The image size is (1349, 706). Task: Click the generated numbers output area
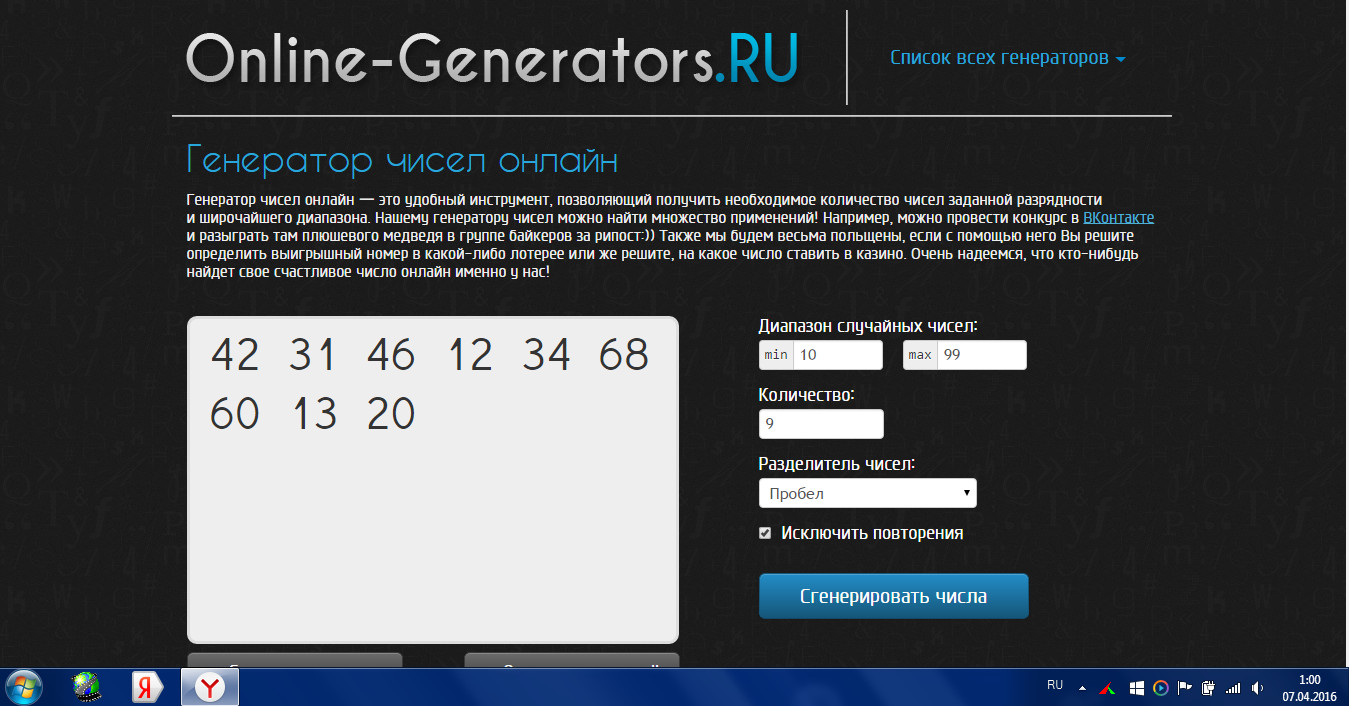432,520
